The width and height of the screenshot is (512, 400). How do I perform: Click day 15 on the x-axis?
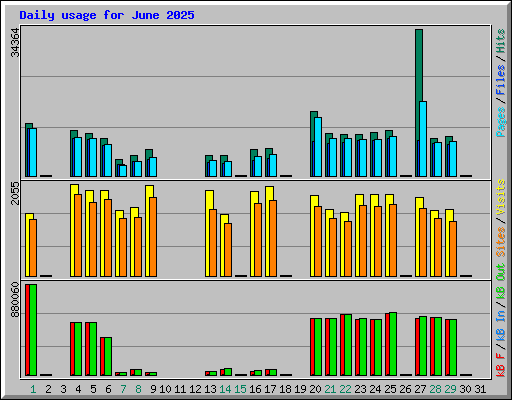(x=240, y=389)
